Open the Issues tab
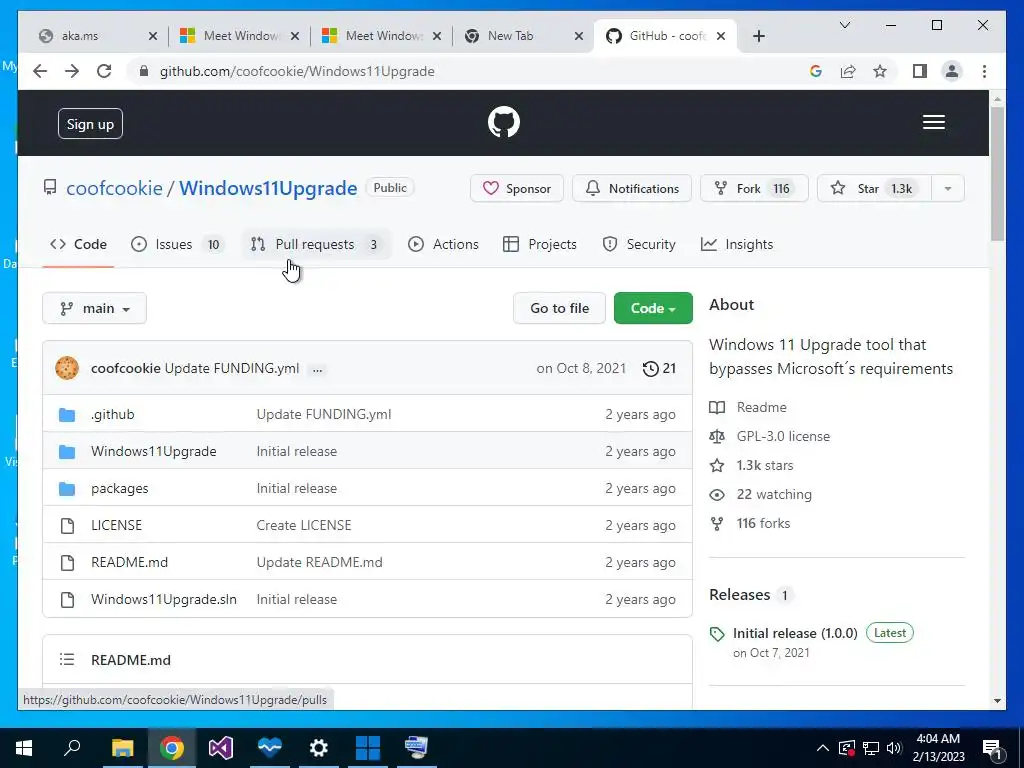This screenshot has width=1024, height=768. click(176, 244)
